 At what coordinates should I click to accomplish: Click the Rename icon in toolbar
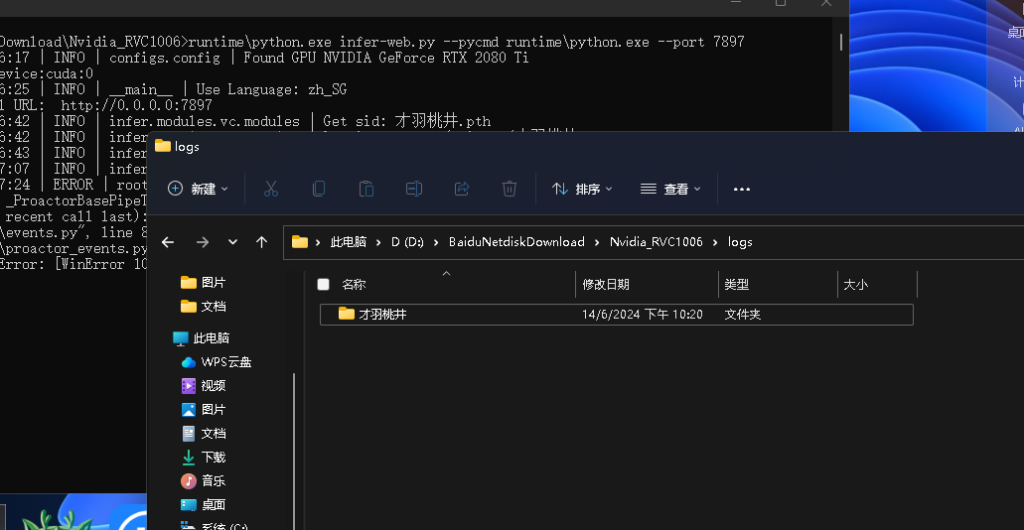tap(414, 189)
